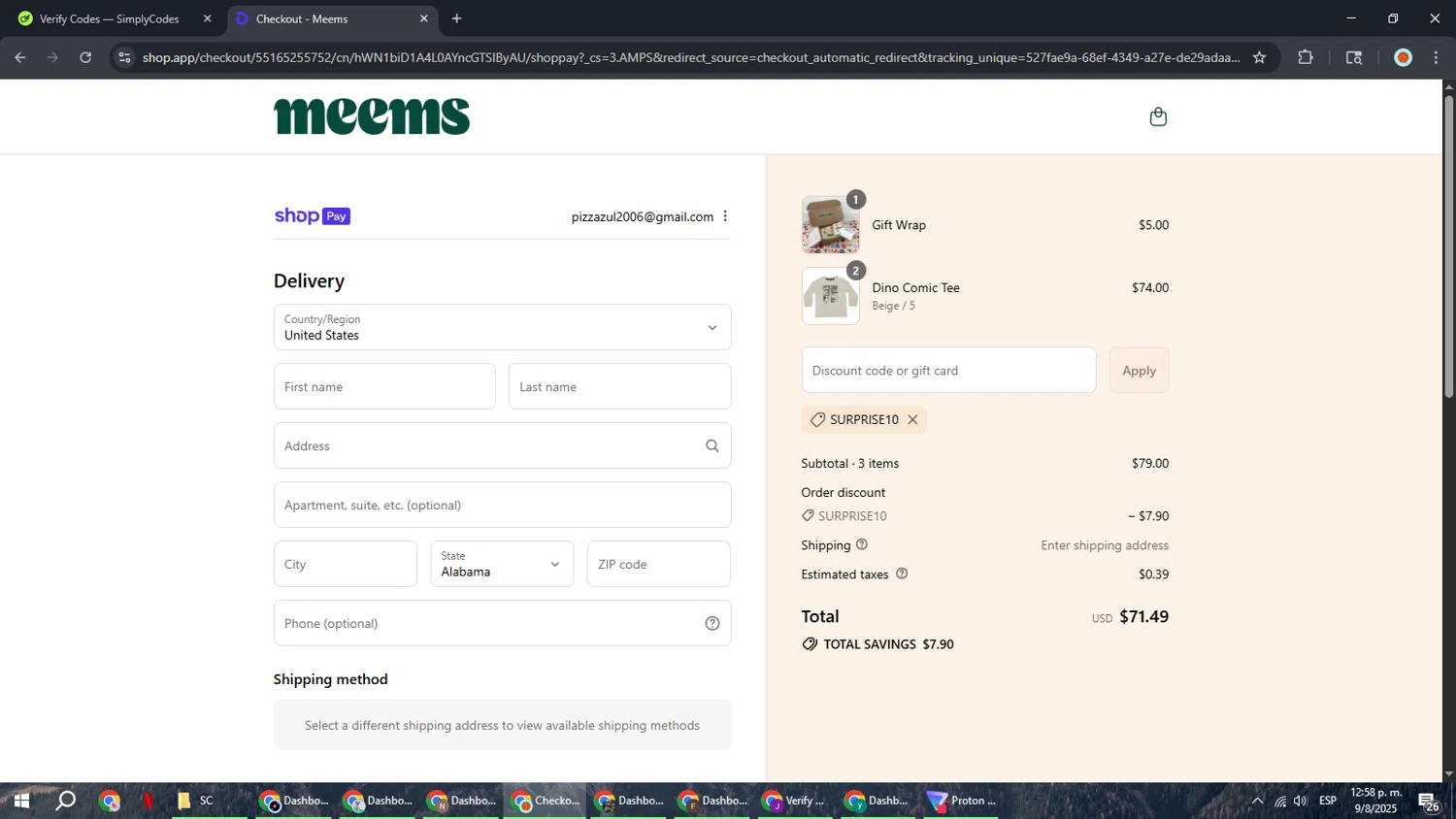Select the Checkout - Meems tab
1456x819 pixels.
(x=331, y=18)
